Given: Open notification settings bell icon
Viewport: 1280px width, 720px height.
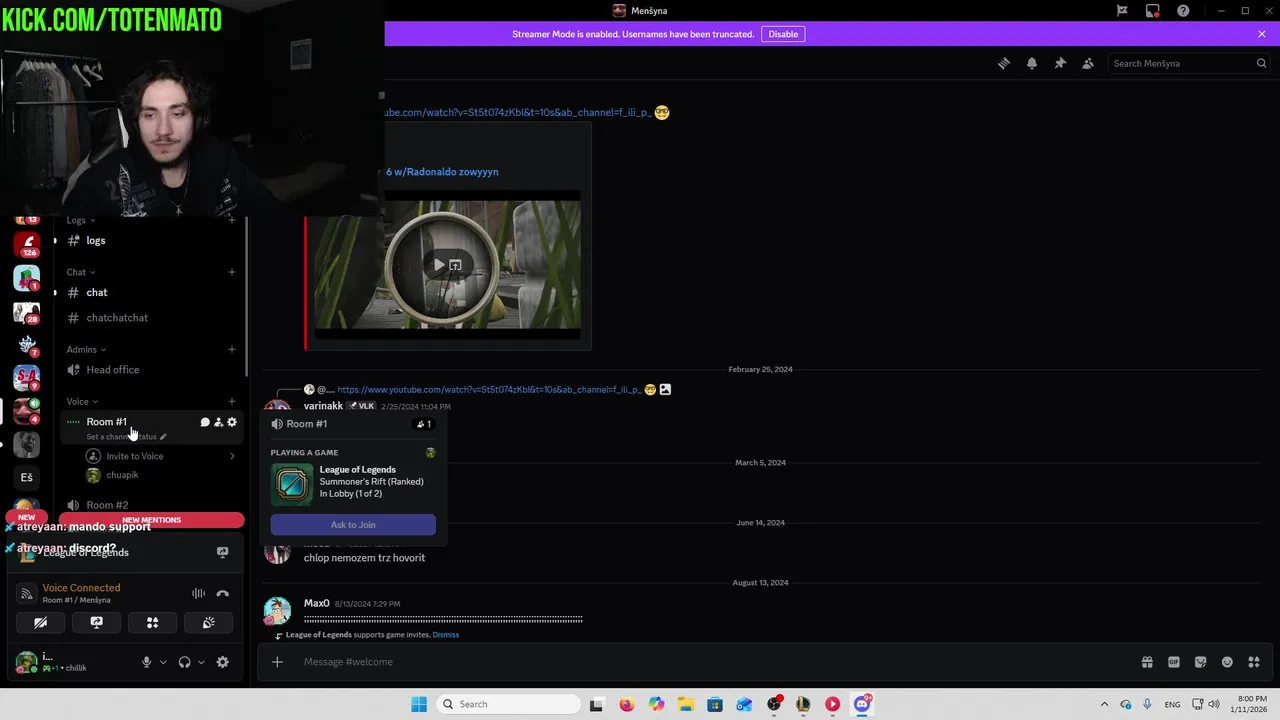Looking at the screenshot, I should coord(1032,63).
